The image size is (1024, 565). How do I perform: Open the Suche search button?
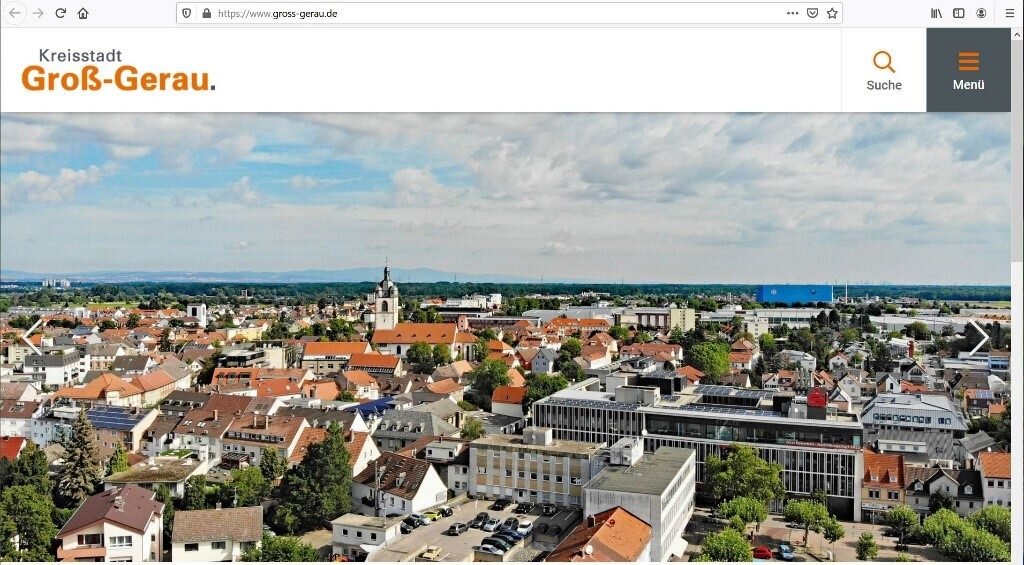click(884, 70)
